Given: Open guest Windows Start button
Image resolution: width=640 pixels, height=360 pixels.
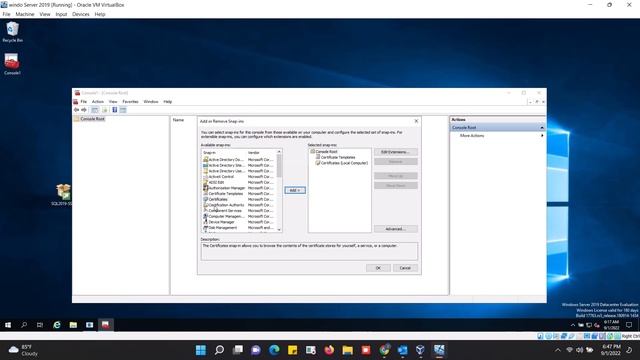Looking at the screenshot, I should click(x=8, y=325).
